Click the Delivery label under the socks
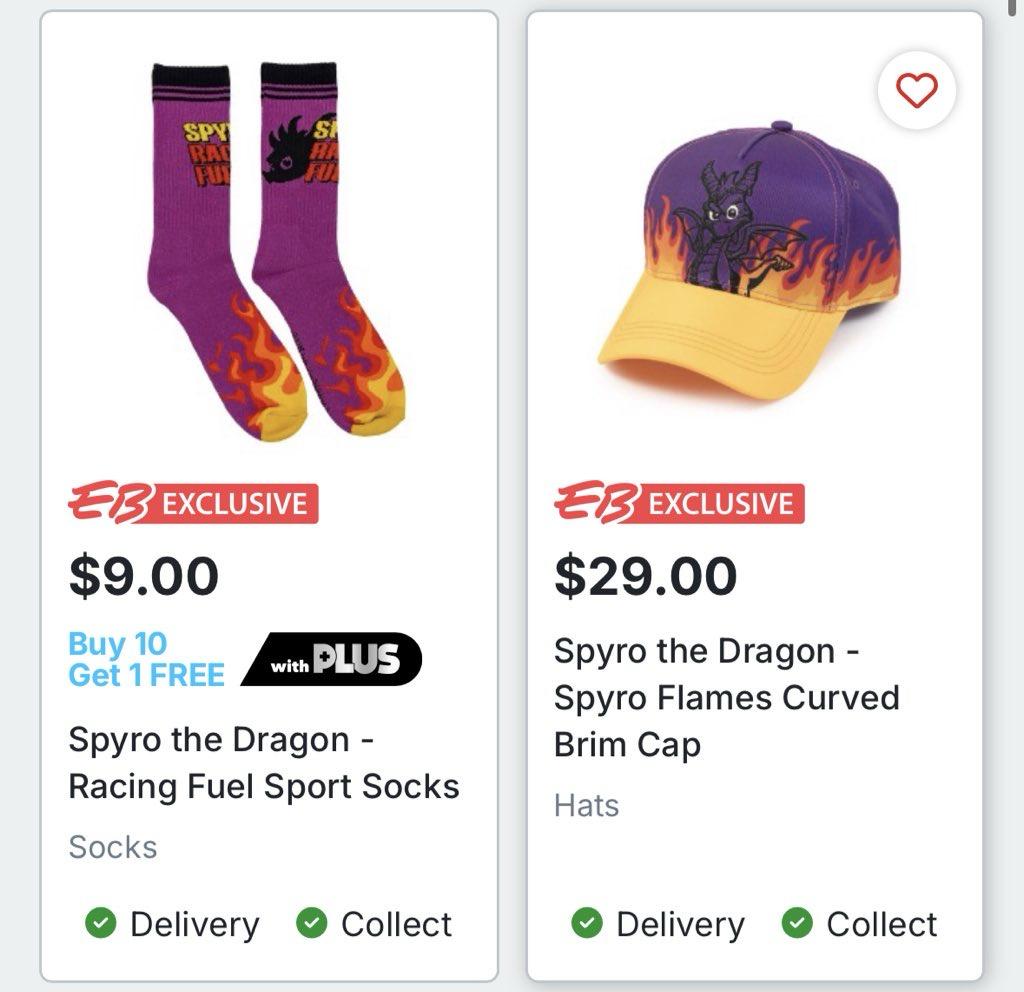 [x=195, y=924]
